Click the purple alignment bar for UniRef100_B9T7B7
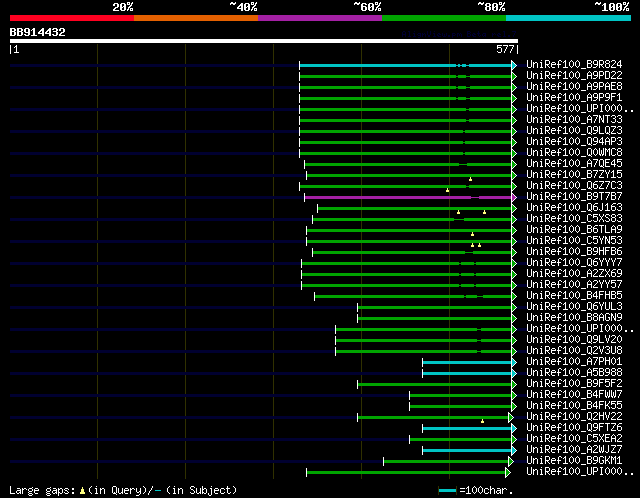The image size is (640, 498). pos(408,198)
